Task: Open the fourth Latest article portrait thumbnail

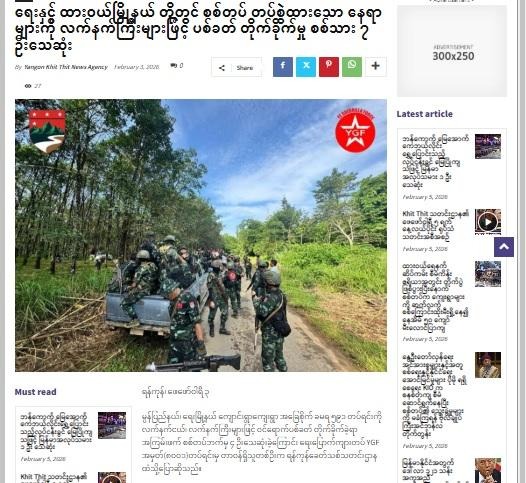Action: coord(488,365)
